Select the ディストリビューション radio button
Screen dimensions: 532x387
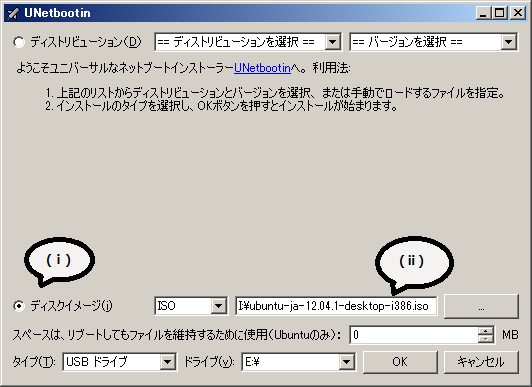pos(19,42)
